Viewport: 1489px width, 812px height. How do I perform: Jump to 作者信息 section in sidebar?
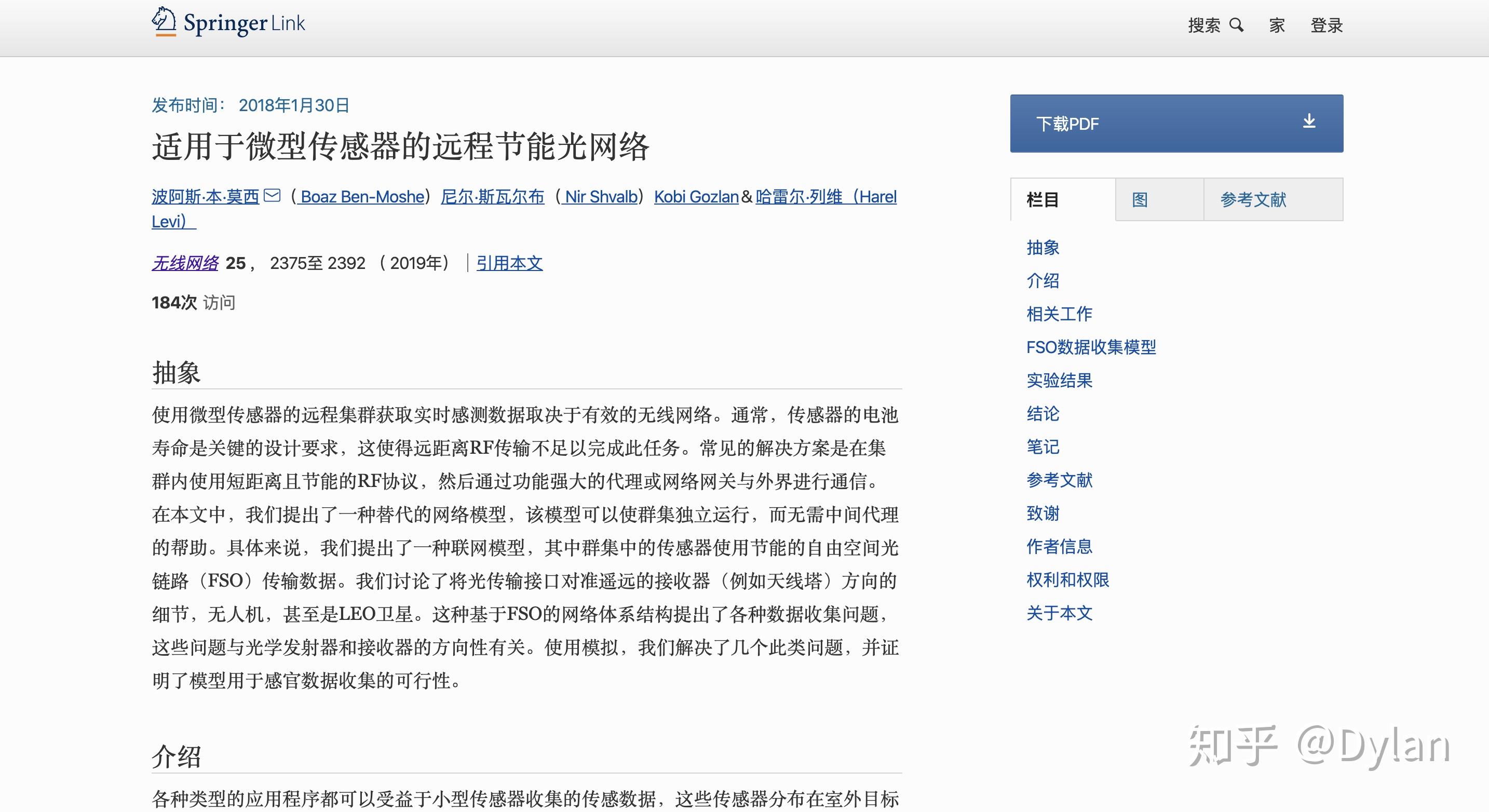(x=1059, y=547)
